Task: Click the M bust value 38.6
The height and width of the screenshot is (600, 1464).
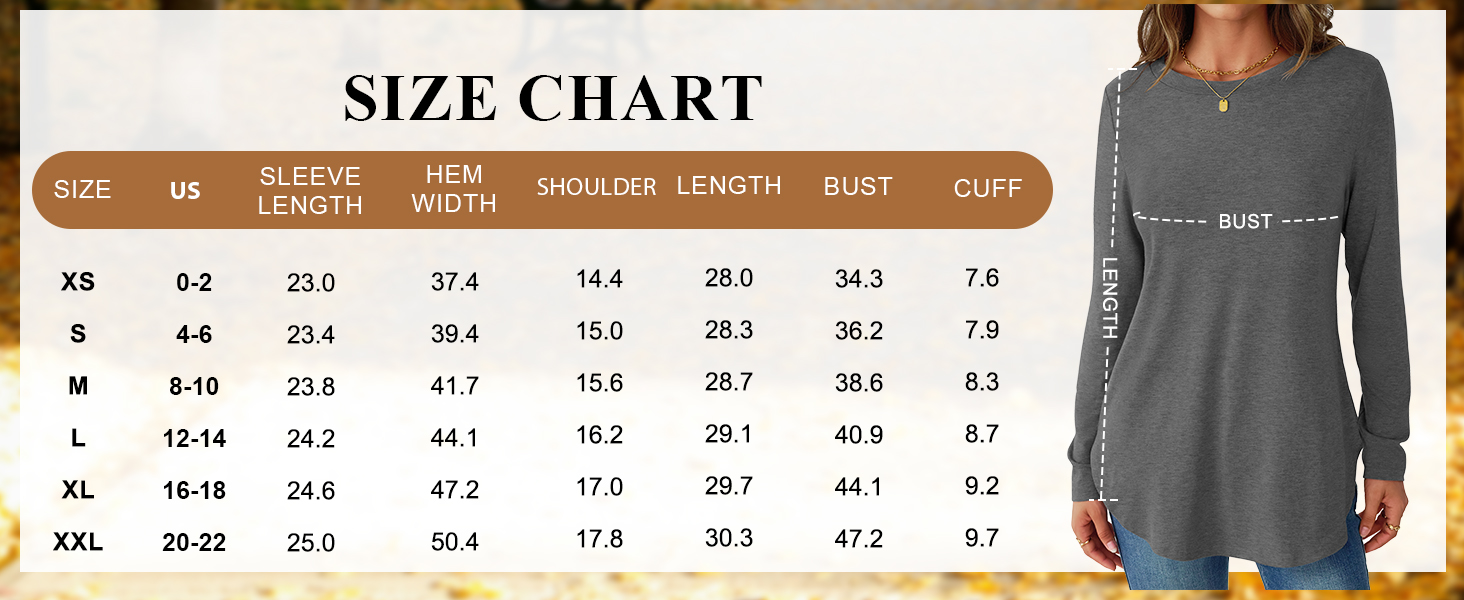Action: click(859, 383)
